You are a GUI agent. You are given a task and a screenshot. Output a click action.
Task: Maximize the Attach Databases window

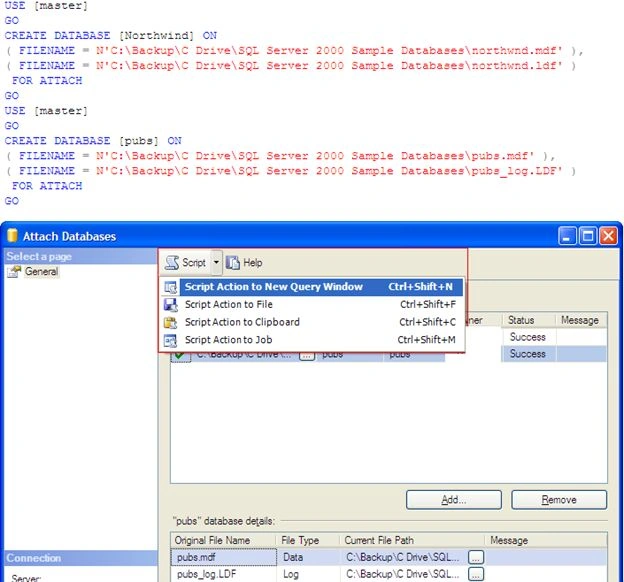[x=588, y=236]
